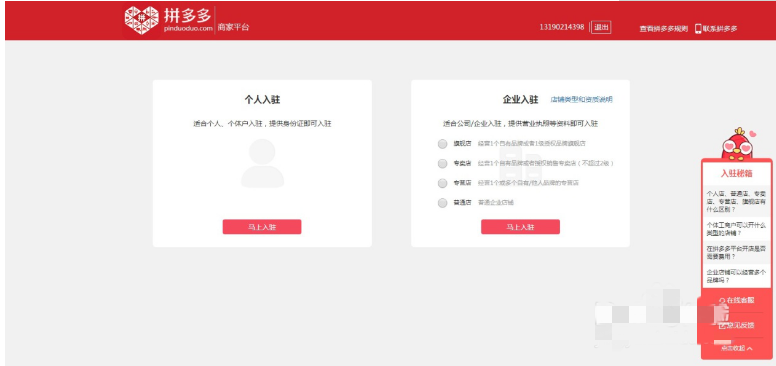
Task: Open FAQ about store type differences (个人店、普通店…)
Action: pos(736,201)
